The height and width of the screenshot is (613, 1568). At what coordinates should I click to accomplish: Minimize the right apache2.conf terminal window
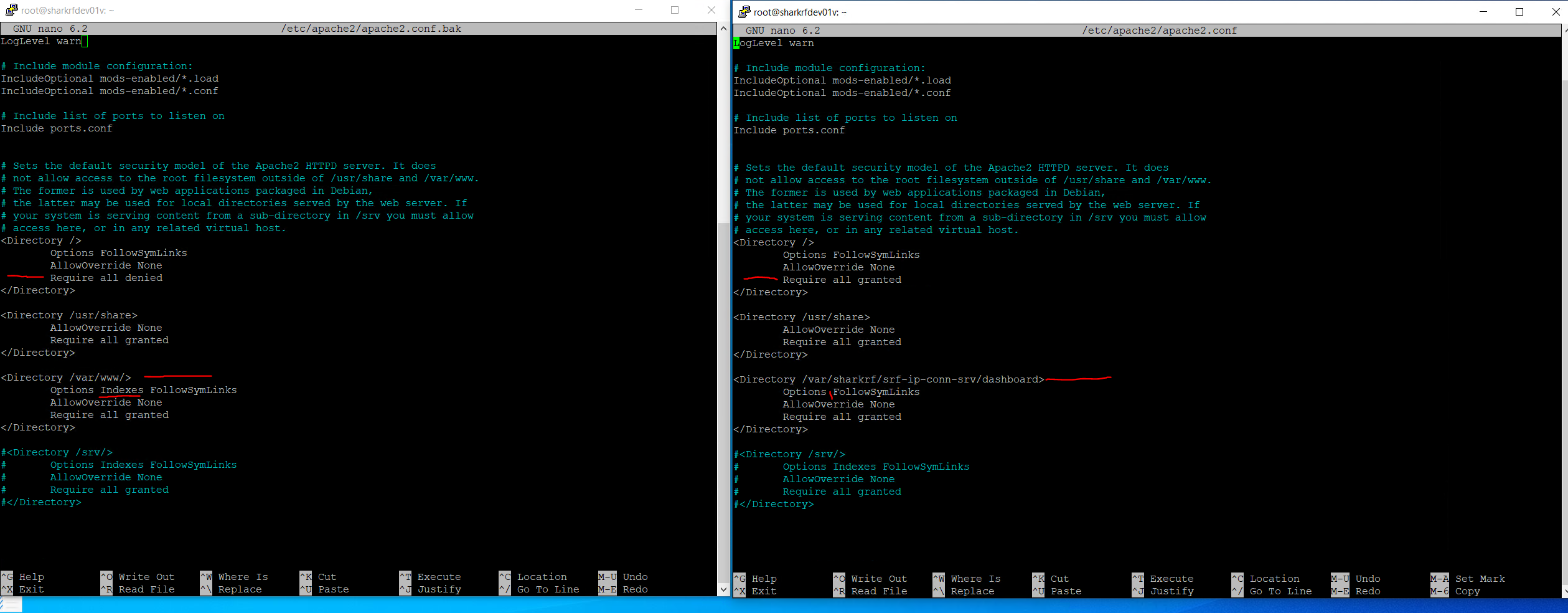pyautogui.click(x=1483, y=12)
